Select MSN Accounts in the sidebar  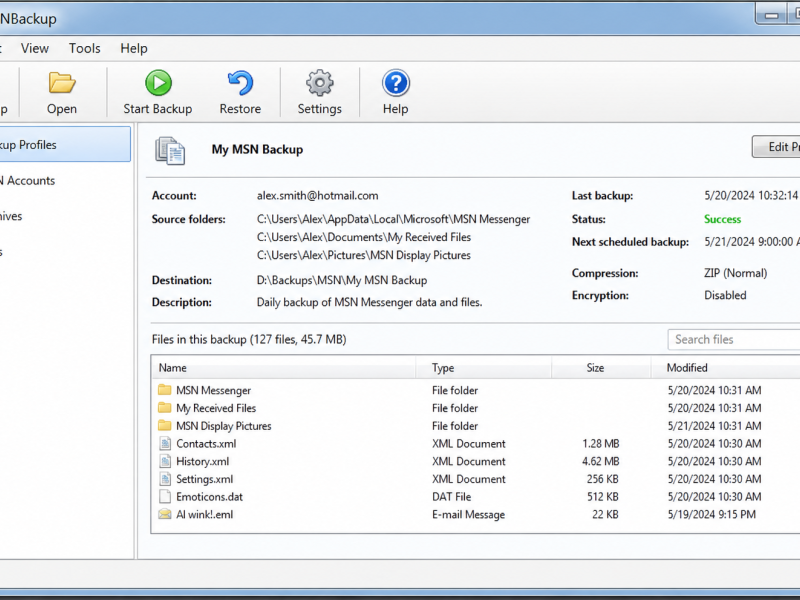click(28, 181)
